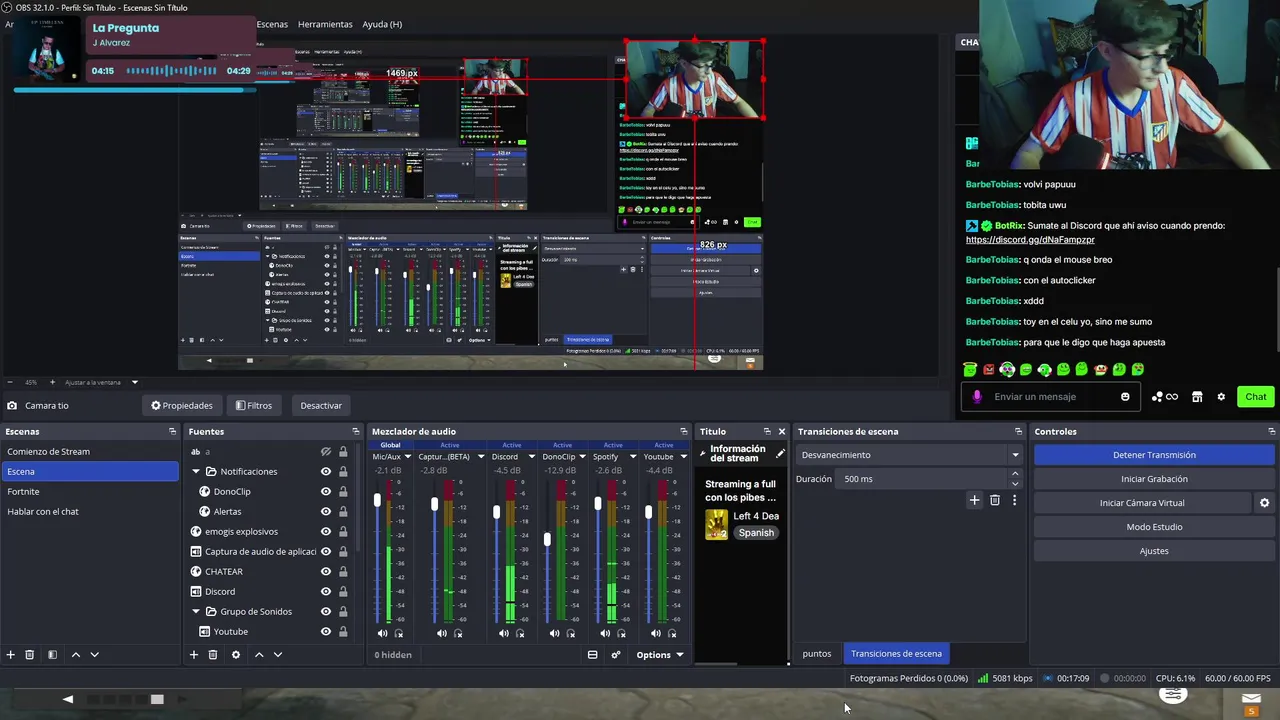Add a new source in Fuentes
The width and height of the screenshot is (1280, 720).
pyautogui.click(x=194, y=654)
